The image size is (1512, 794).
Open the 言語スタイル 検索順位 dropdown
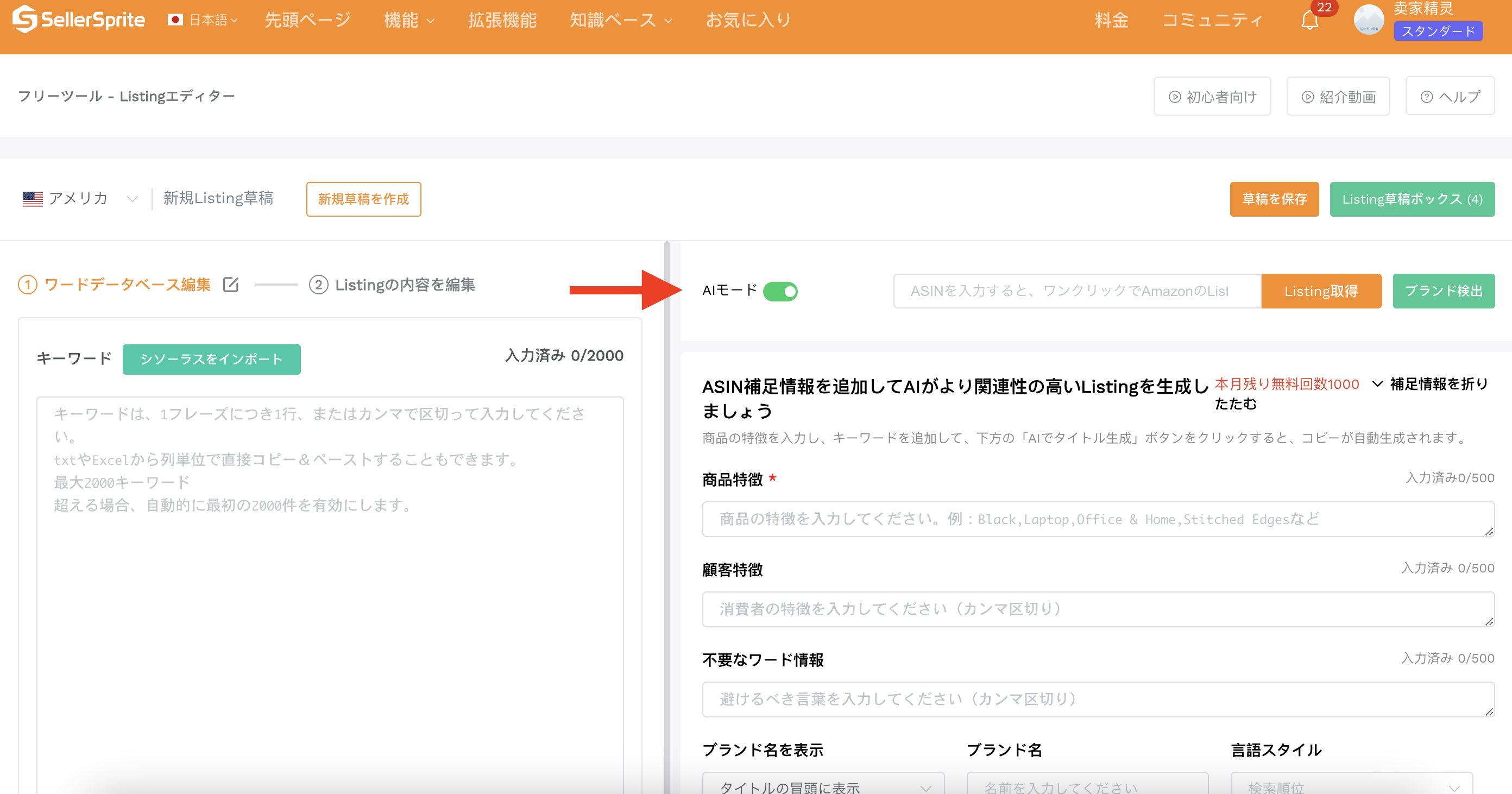point(1352,785)
